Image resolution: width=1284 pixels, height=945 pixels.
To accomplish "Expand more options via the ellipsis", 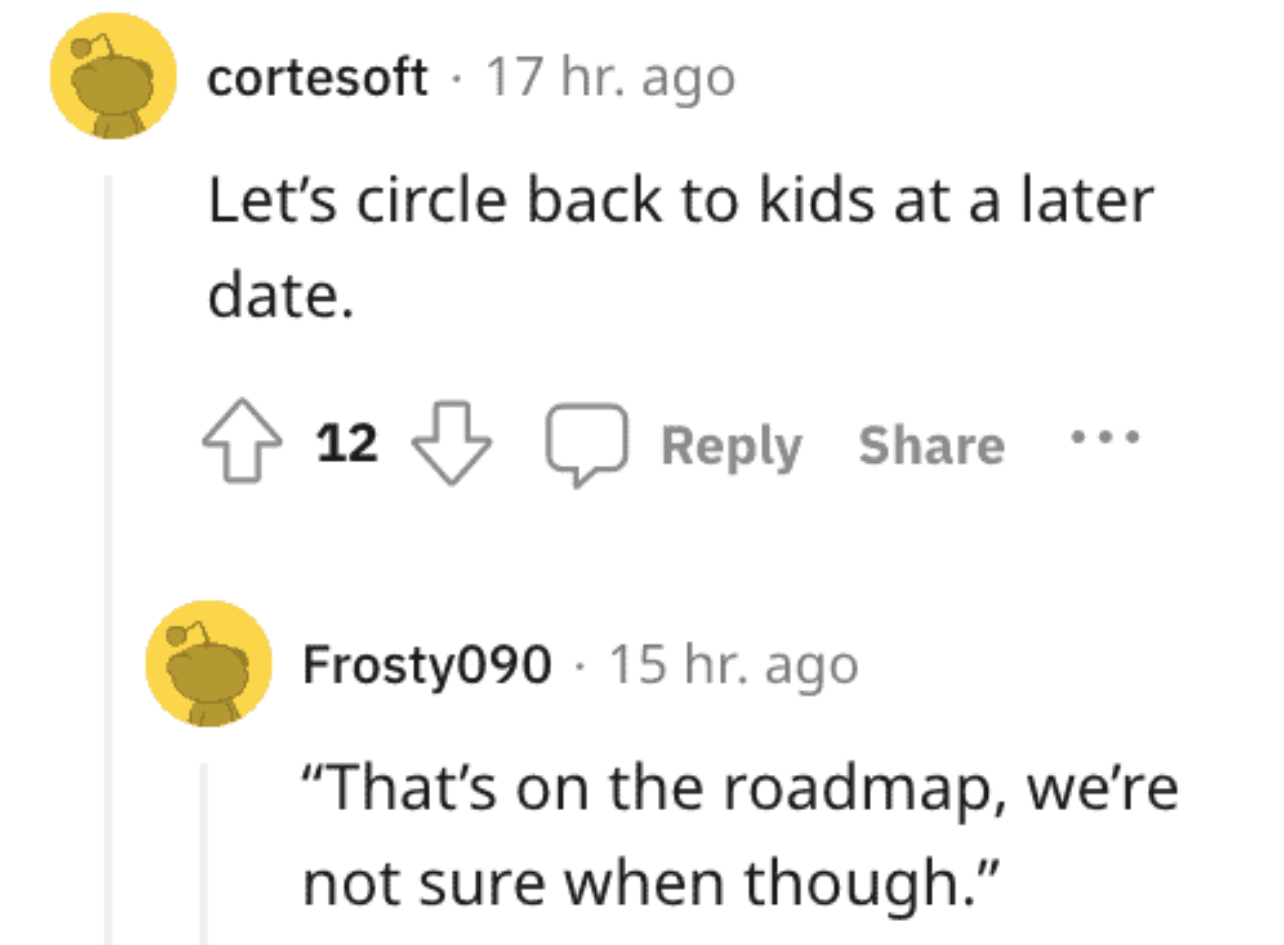I will [x=1105, y=440].
